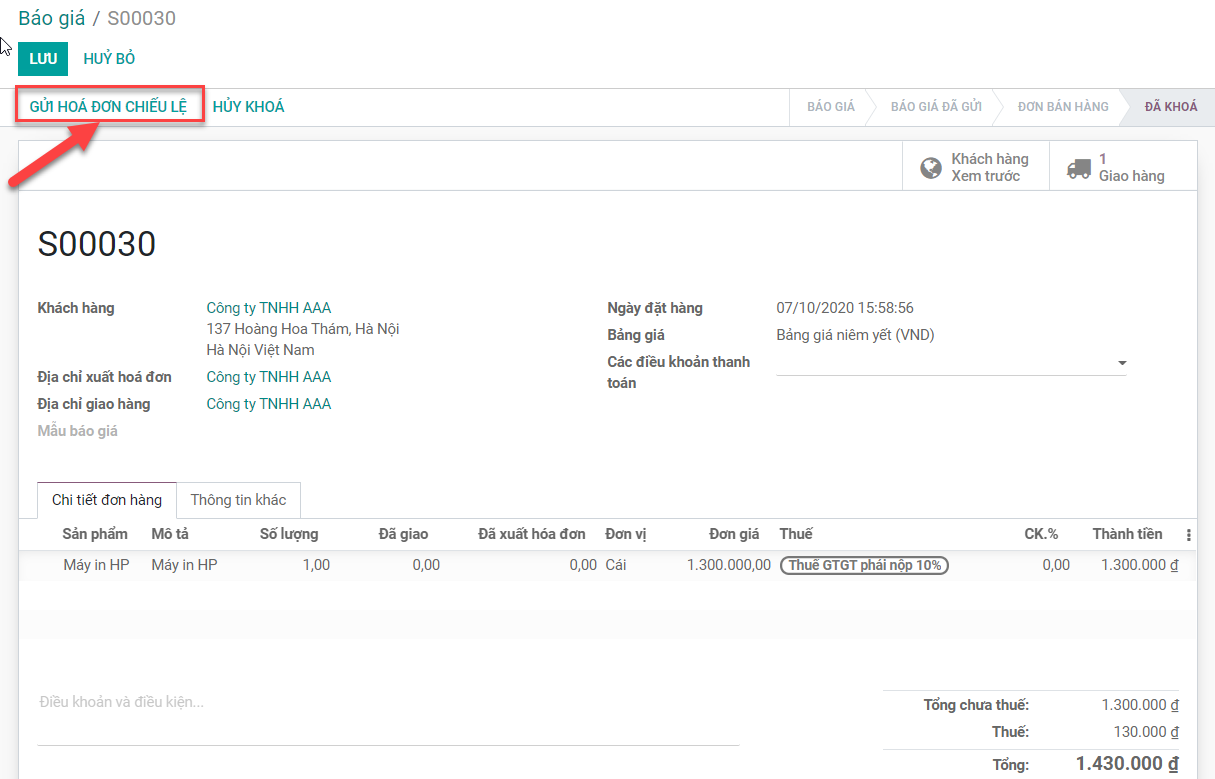Sort table by Thành tiền column header

1127,534
